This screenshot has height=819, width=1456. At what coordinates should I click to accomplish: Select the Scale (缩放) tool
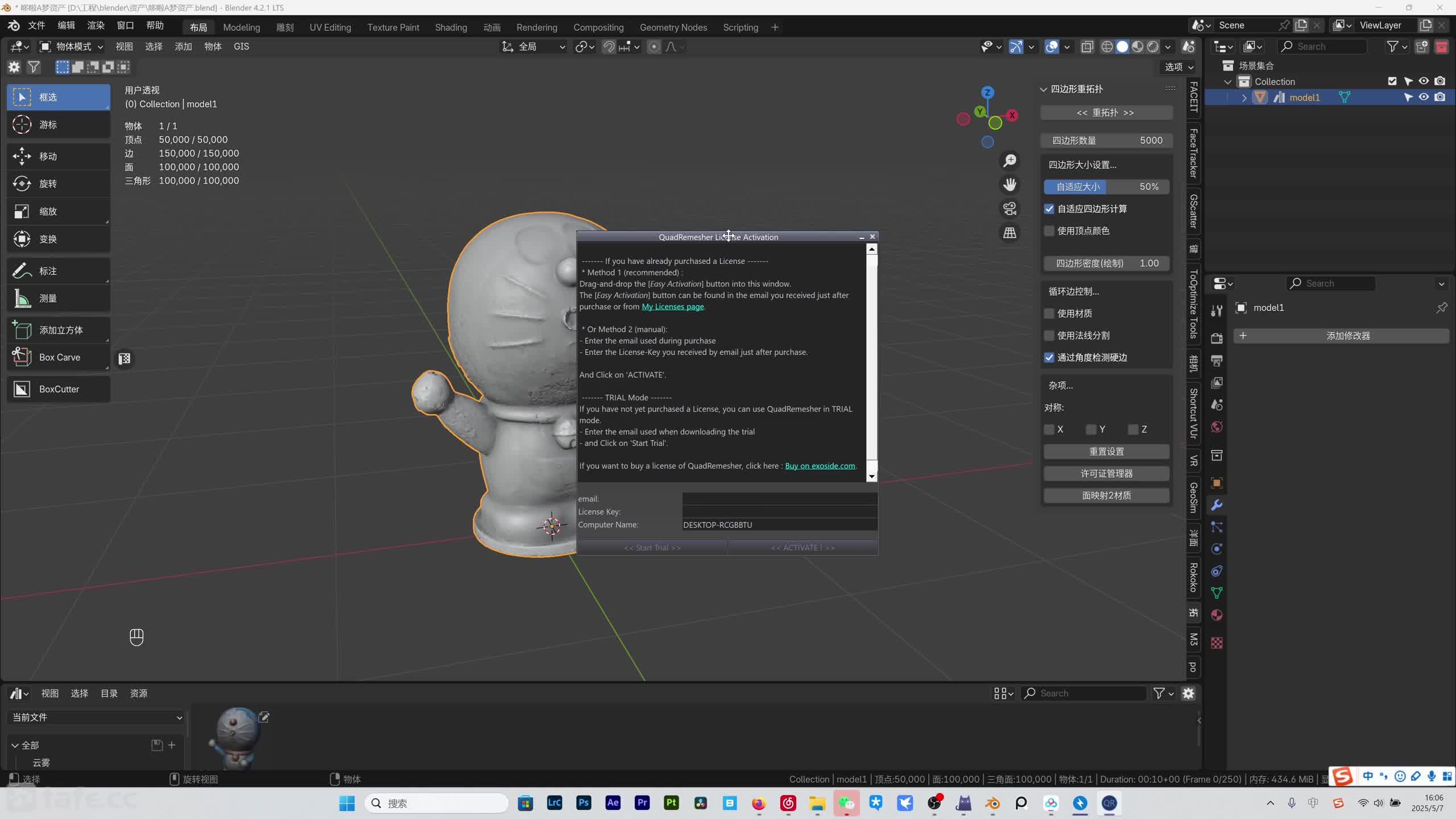tap(59, 211)
